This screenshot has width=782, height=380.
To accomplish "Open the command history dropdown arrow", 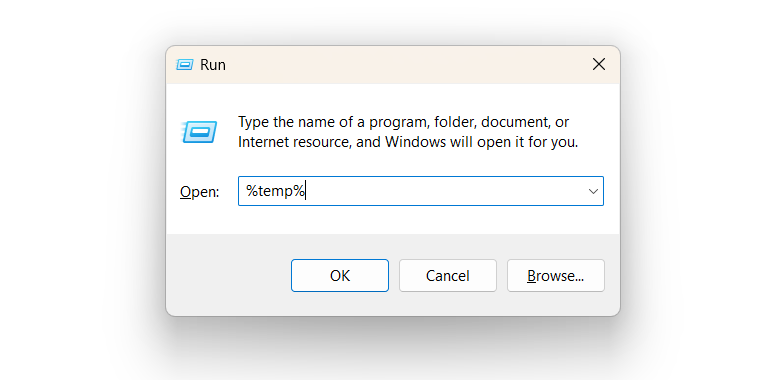I will (x=593, y=191).
